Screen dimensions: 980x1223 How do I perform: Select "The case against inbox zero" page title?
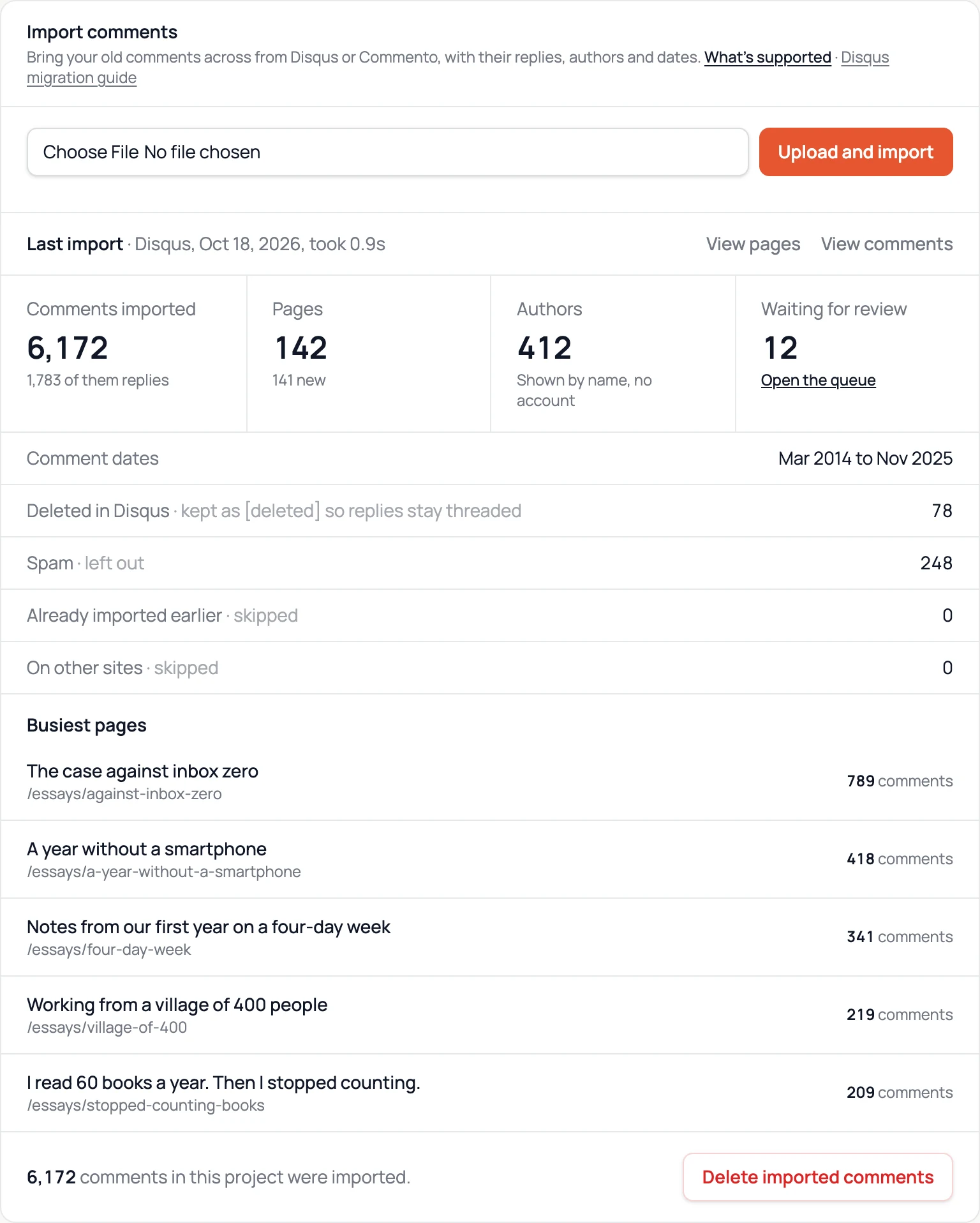click(142, 771)
